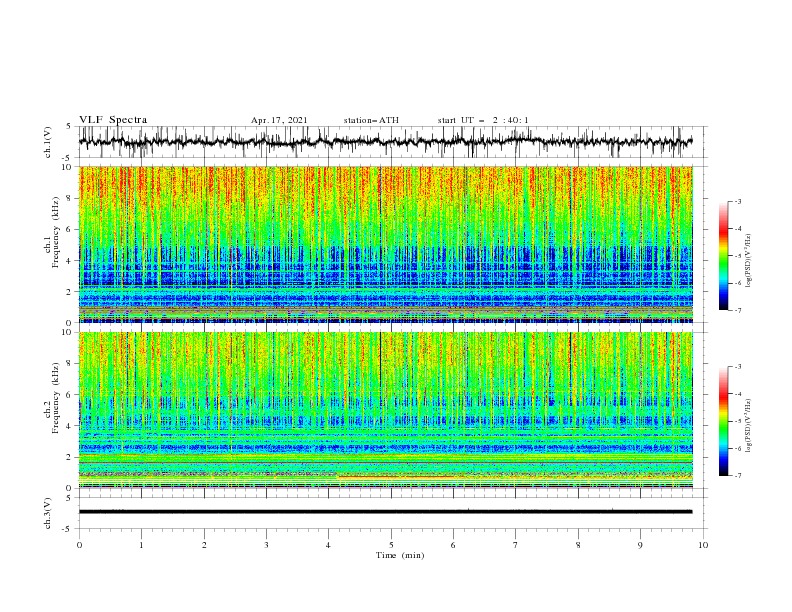792x612 pixels.
Task: Click the "ch.3(V)" axis label
Action: click(x=48, y=513)
